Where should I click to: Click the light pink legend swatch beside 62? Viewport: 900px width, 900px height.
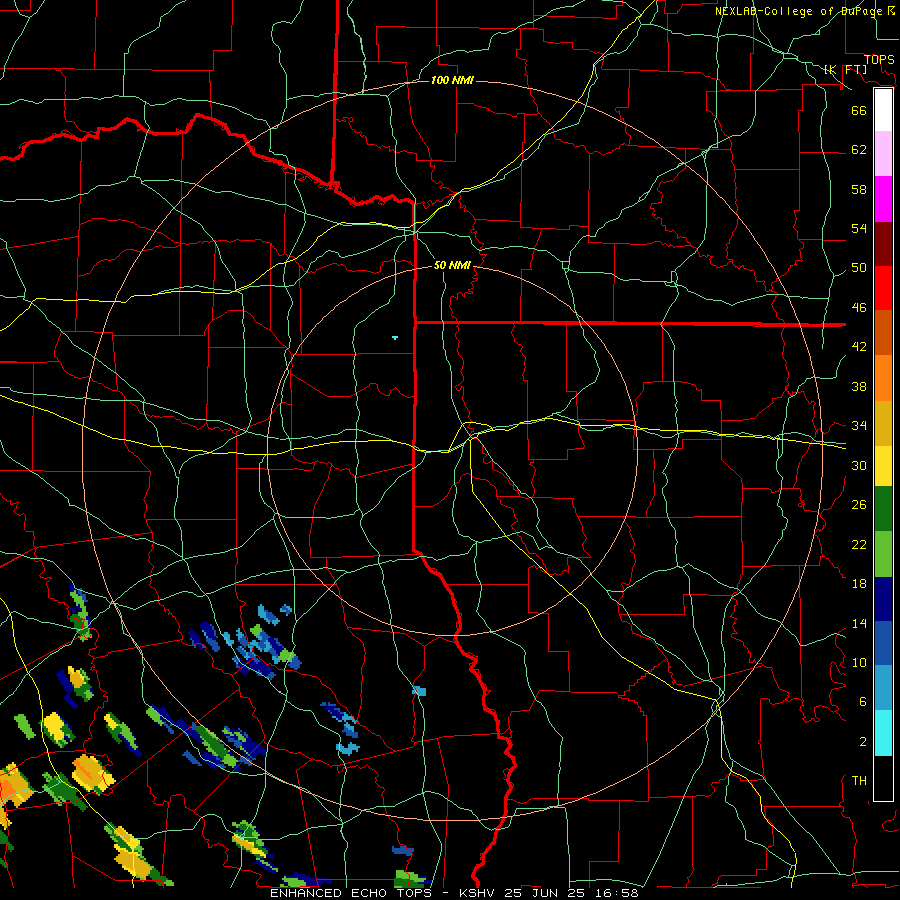click(x=883, y=154)
